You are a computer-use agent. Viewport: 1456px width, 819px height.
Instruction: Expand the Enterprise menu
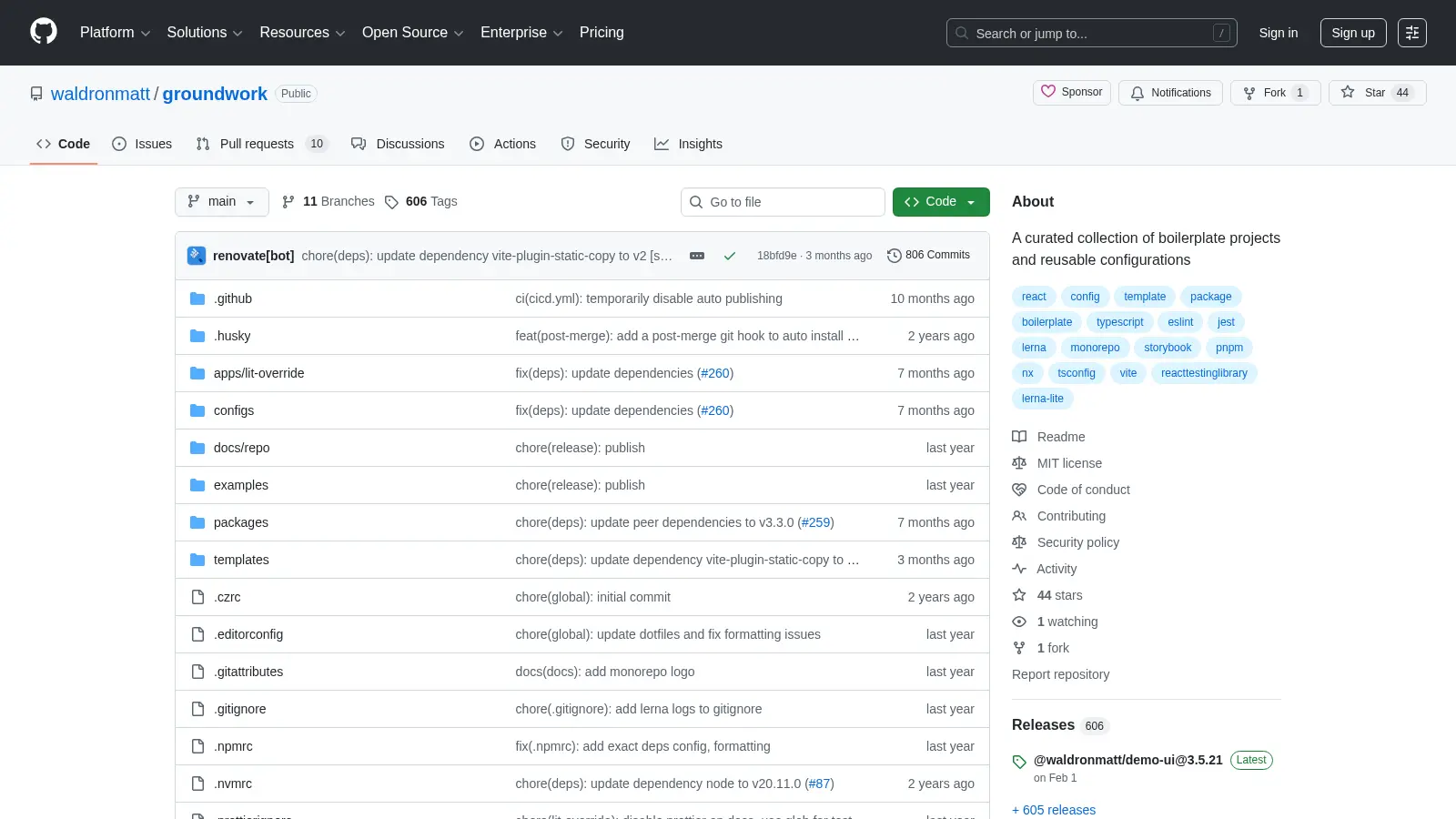click(x=521, y=33)
